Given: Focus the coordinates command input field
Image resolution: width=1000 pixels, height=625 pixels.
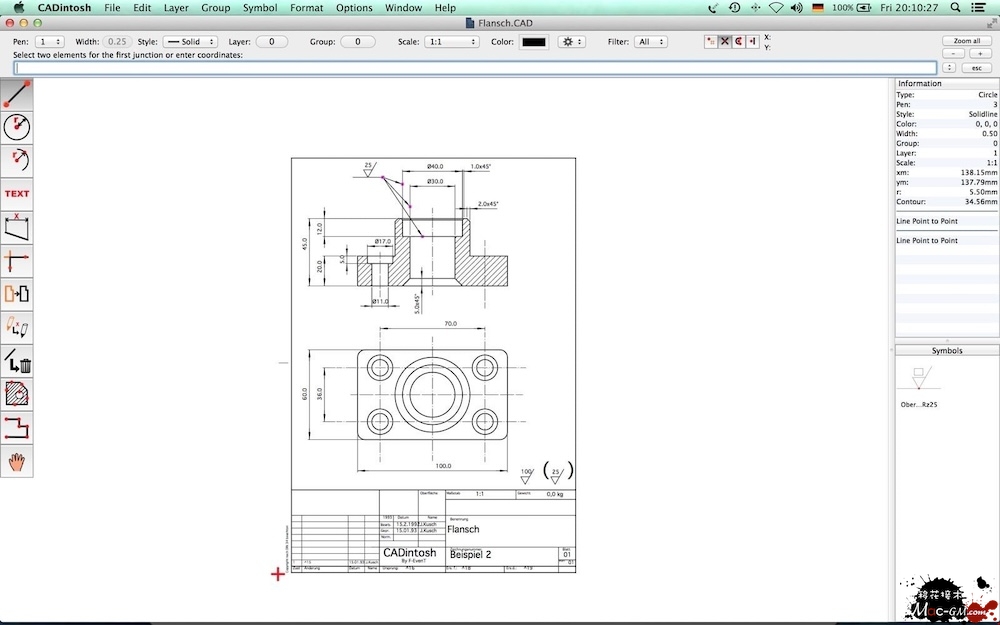Looking at the screenshot, I should [476, 68].
